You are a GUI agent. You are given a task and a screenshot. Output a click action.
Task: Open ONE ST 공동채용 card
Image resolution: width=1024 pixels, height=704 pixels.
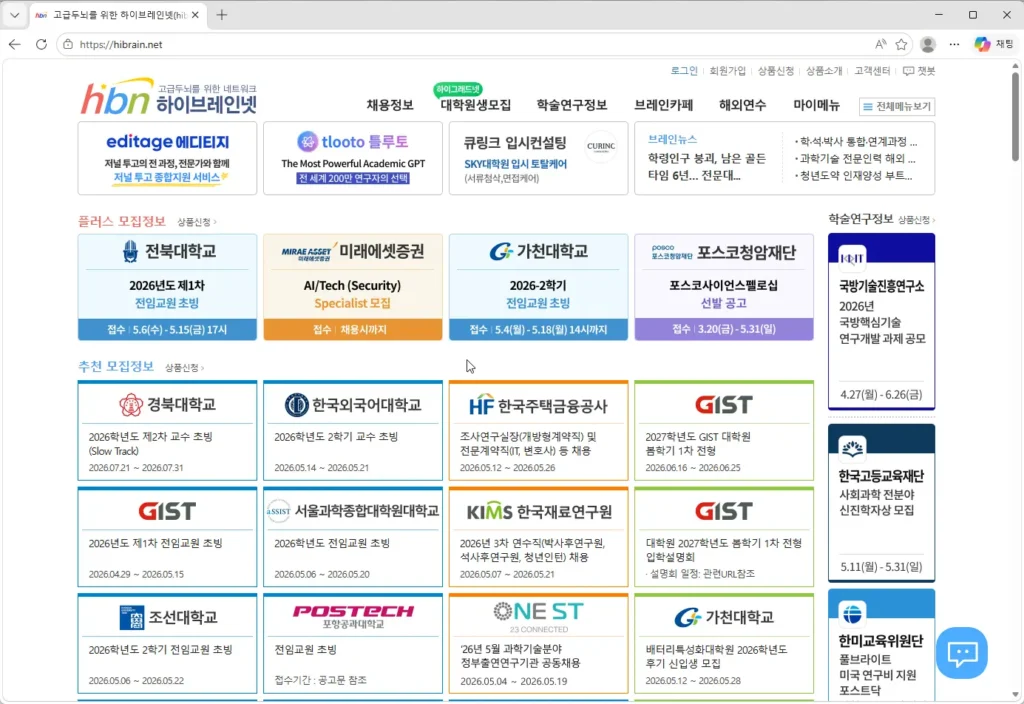point(538,643)
